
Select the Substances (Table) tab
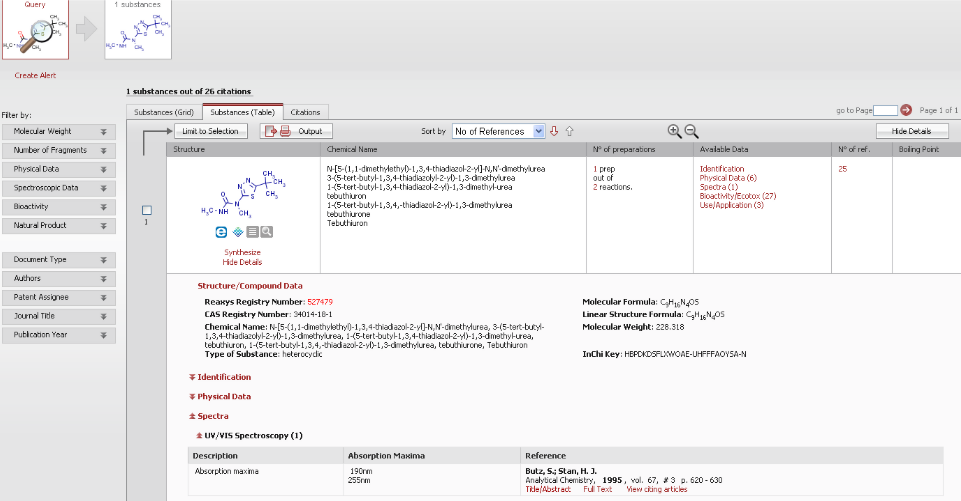243,112
